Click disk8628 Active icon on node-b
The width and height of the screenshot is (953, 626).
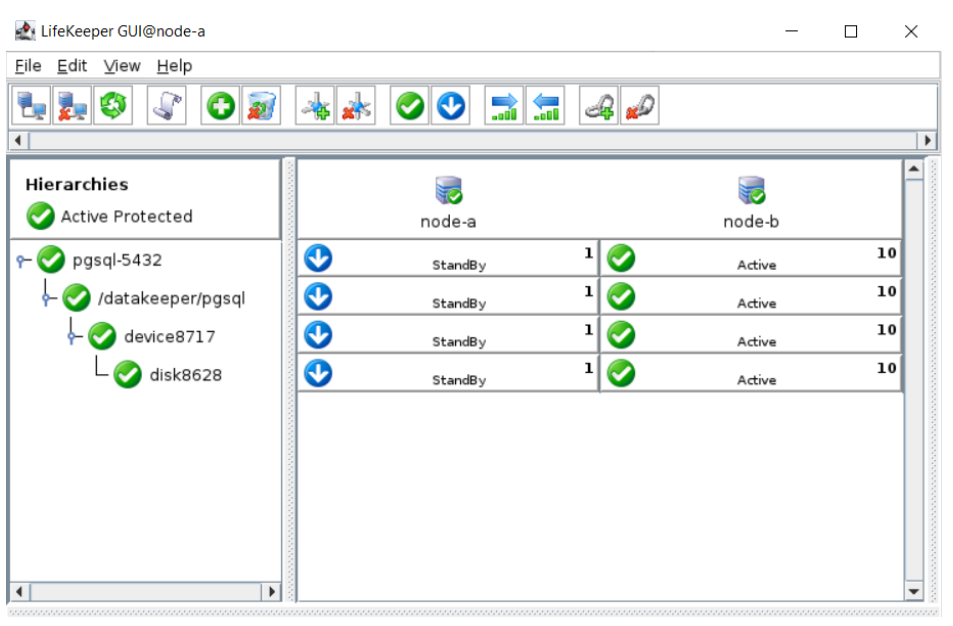click(621, 373)
